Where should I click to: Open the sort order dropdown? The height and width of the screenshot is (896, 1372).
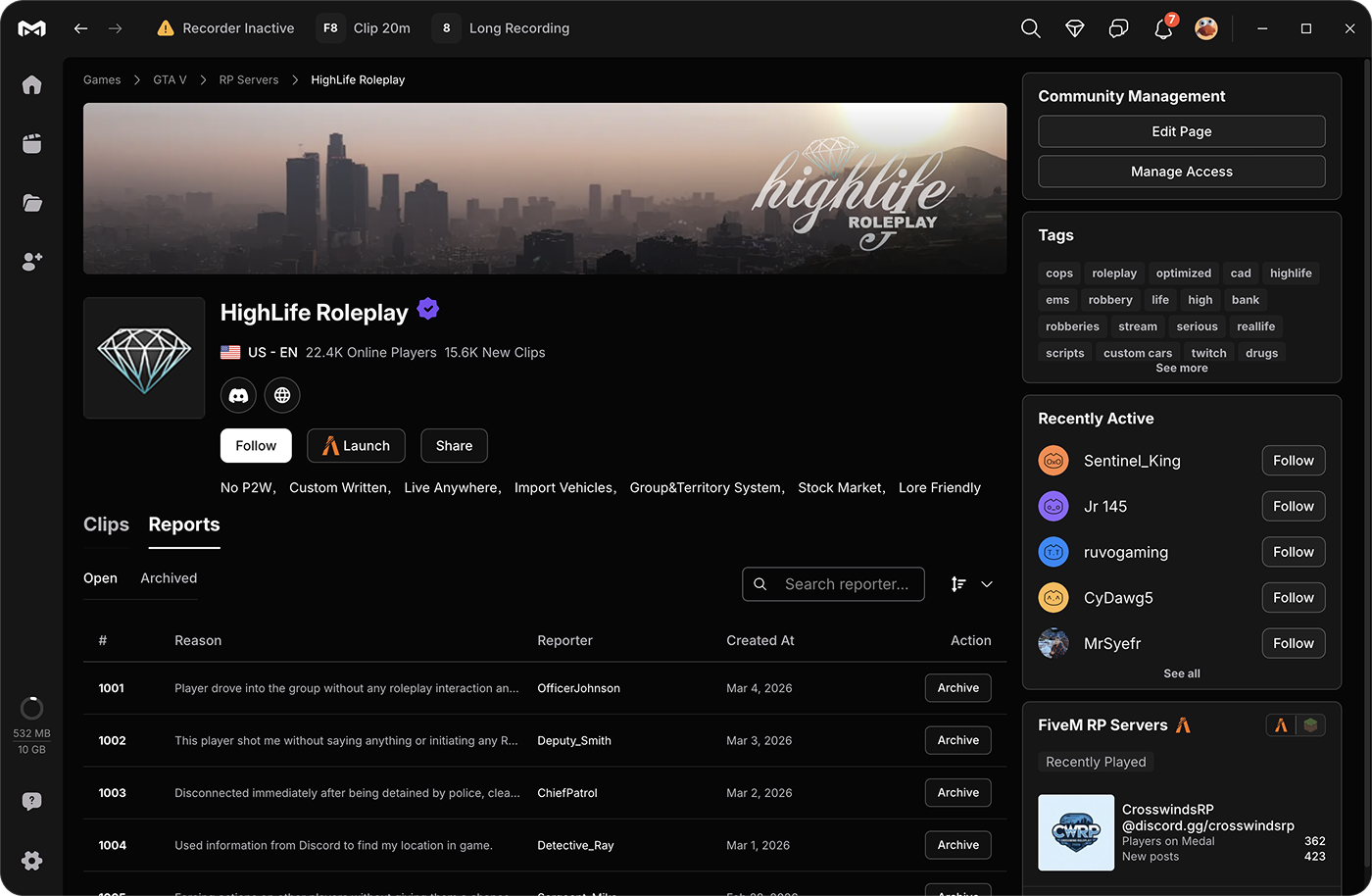(x=972, y=584)
